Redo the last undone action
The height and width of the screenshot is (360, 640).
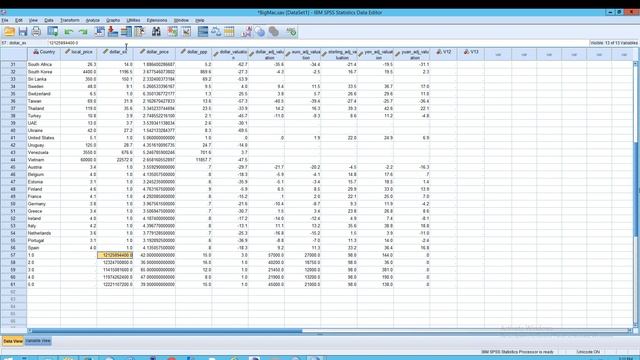pos(83,31)
